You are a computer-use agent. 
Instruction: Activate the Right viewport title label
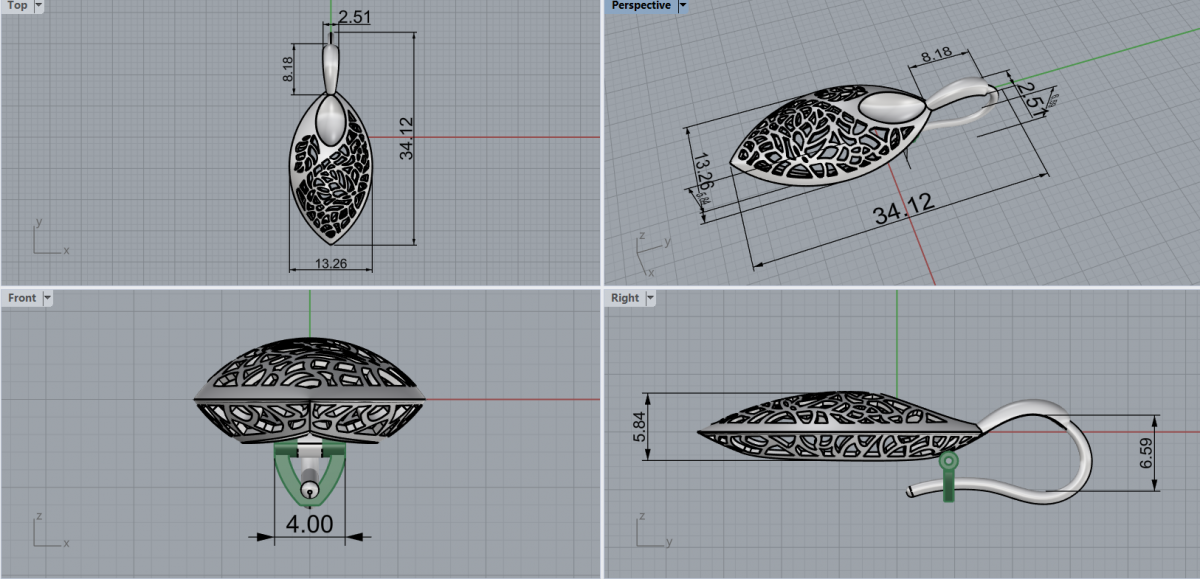click(x=625, y=298)
